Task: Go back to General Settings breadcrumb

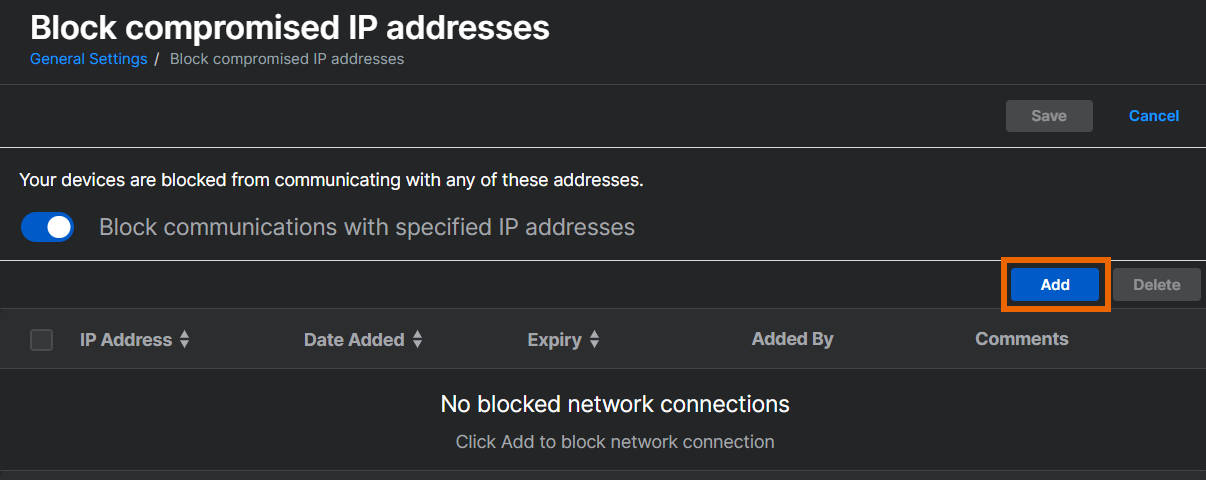Action: coord(88,59)
